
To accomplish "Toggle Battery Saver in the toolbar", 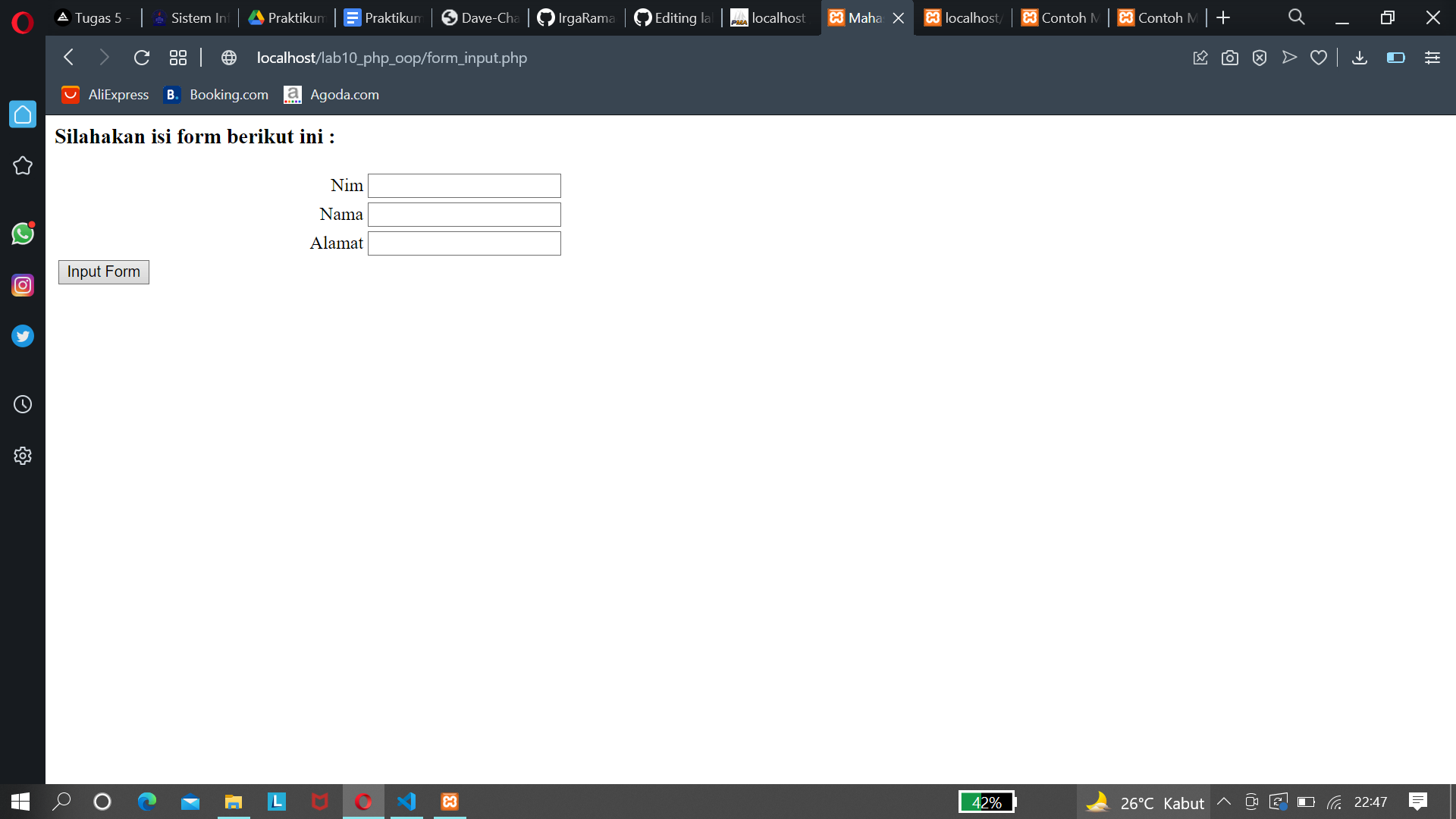I will click(1395, 57).
